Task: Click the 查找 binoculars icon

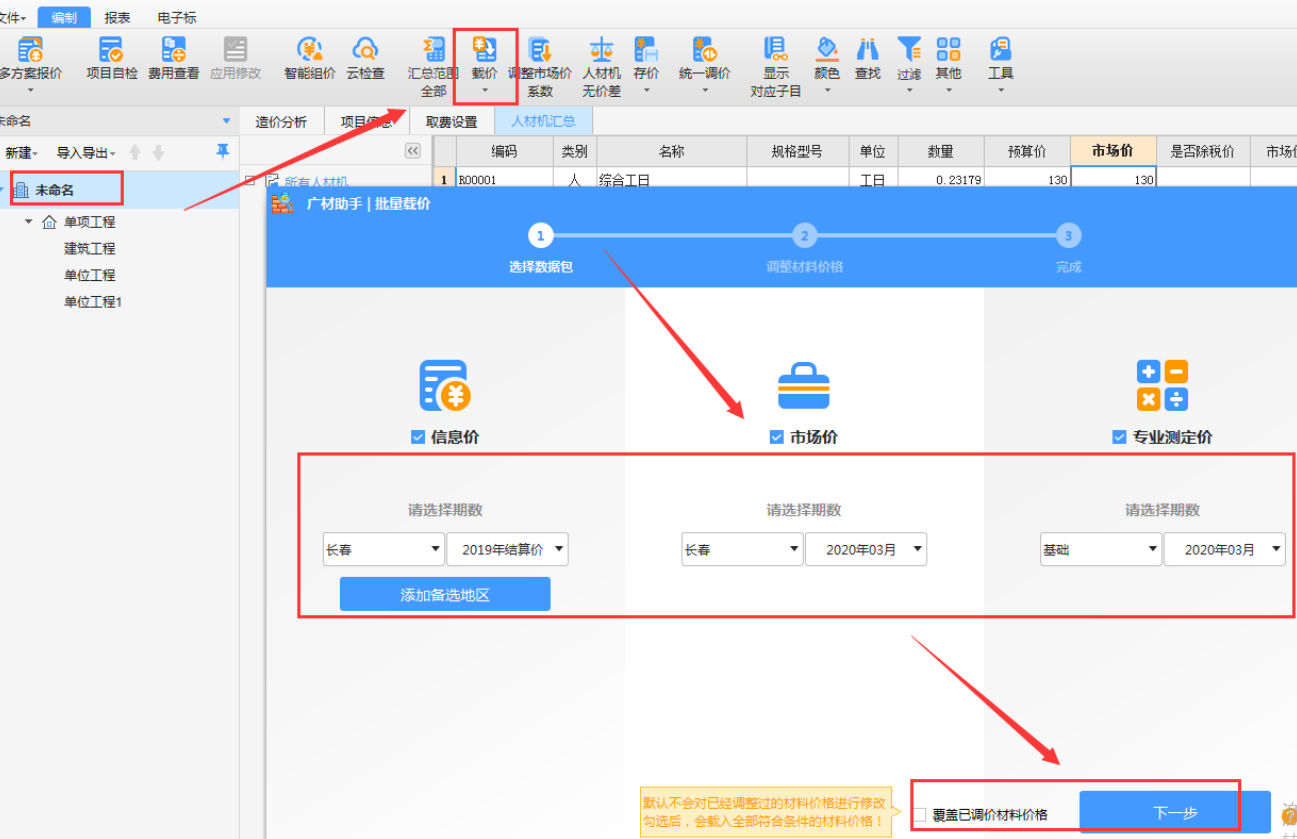Action: point(868,49)
